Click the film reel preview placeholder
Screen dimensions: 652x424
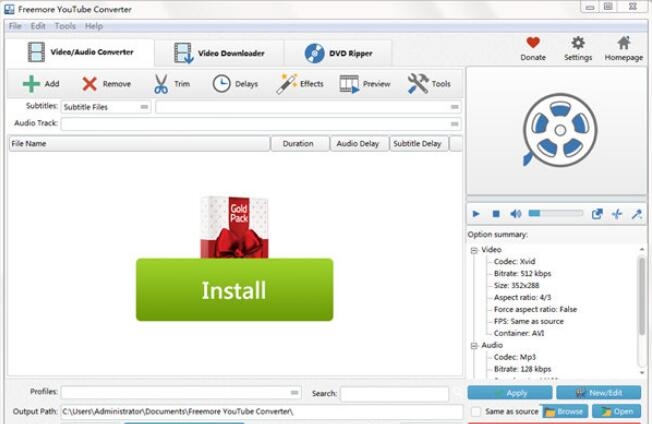pyautogui.click(x=559, y=130)
